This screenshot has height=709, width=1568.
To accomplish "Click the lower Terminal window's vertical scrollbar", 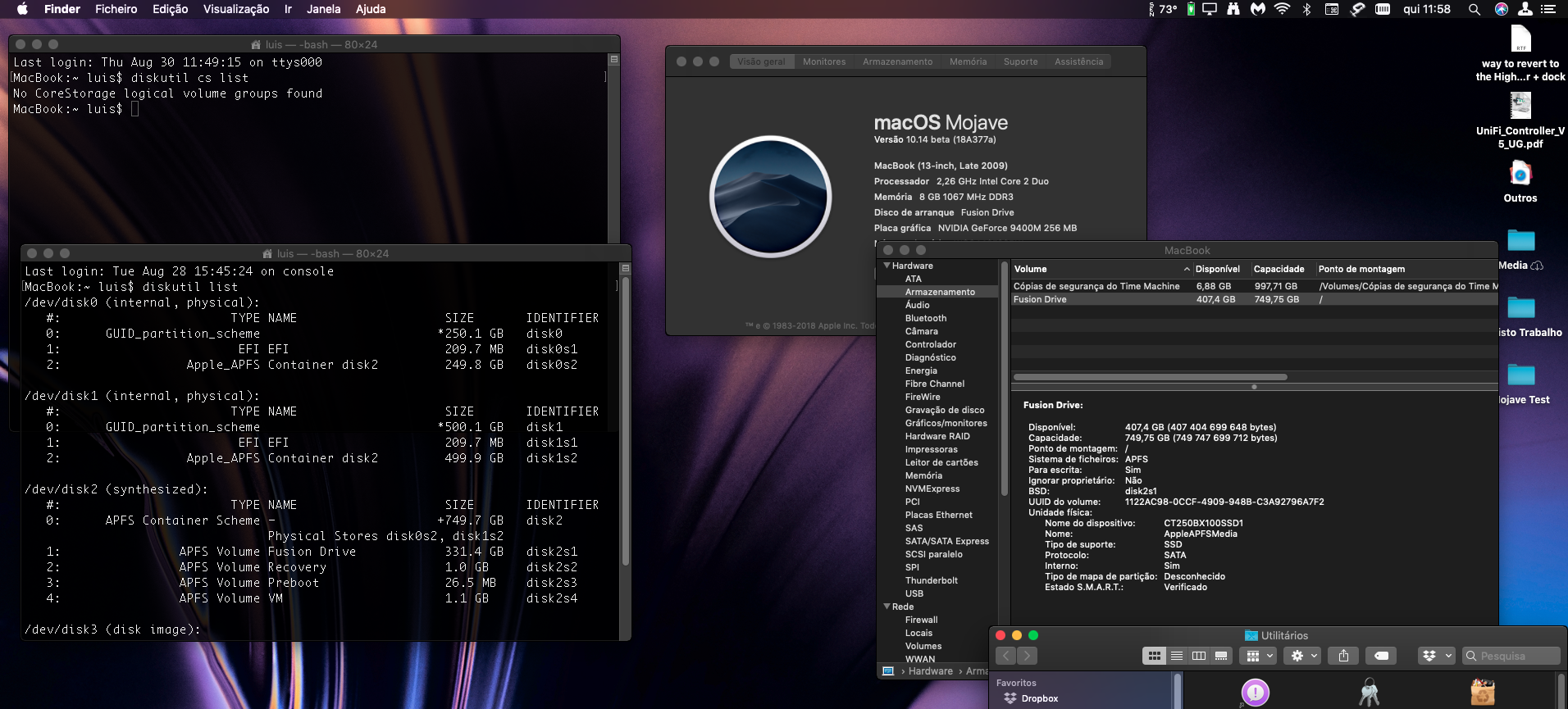I will [x=625, y=422].
